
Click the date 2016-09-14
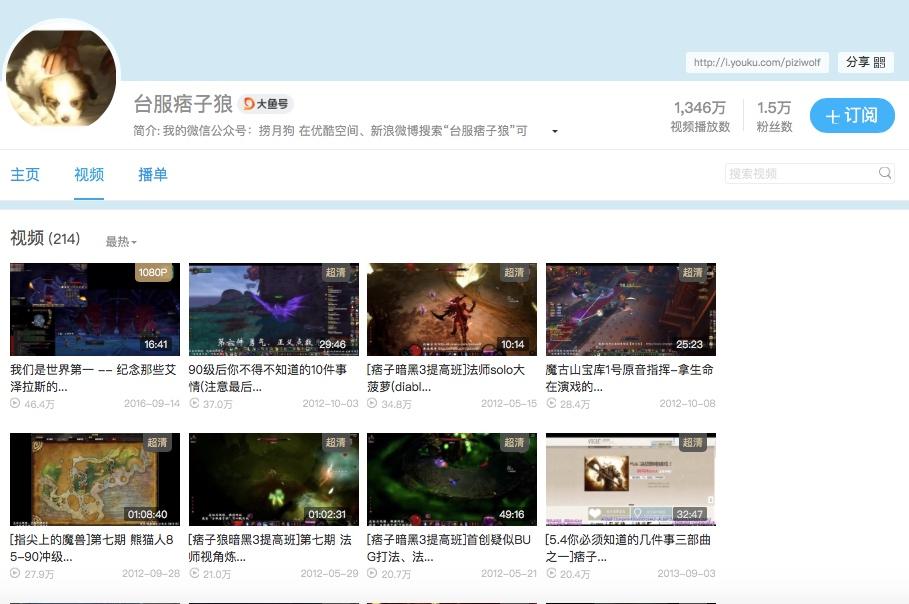coord(152,403)
